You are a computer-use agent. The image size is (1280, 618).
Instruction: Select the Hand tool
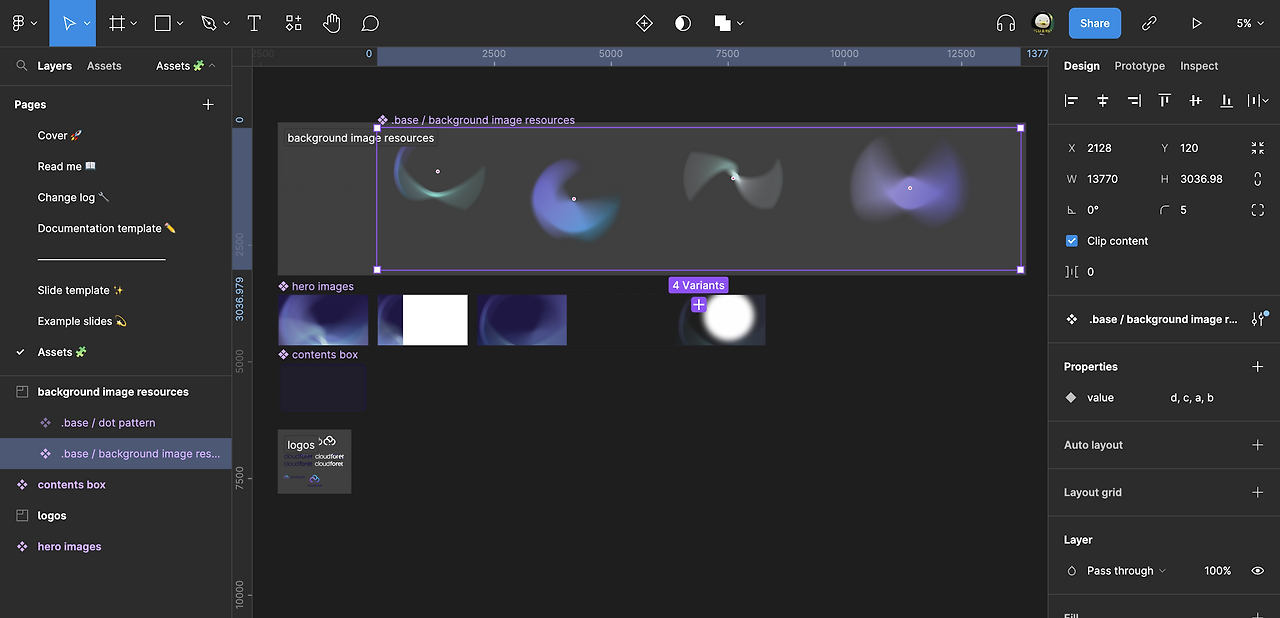click(x=332, y=23)
